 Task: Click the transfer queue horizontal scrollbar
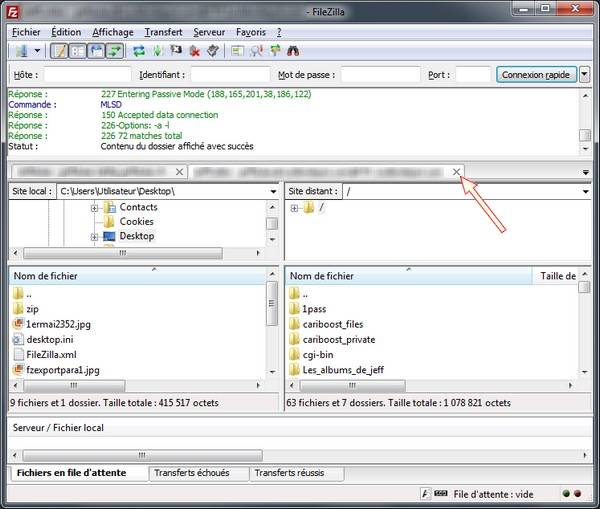click(142, 455)
